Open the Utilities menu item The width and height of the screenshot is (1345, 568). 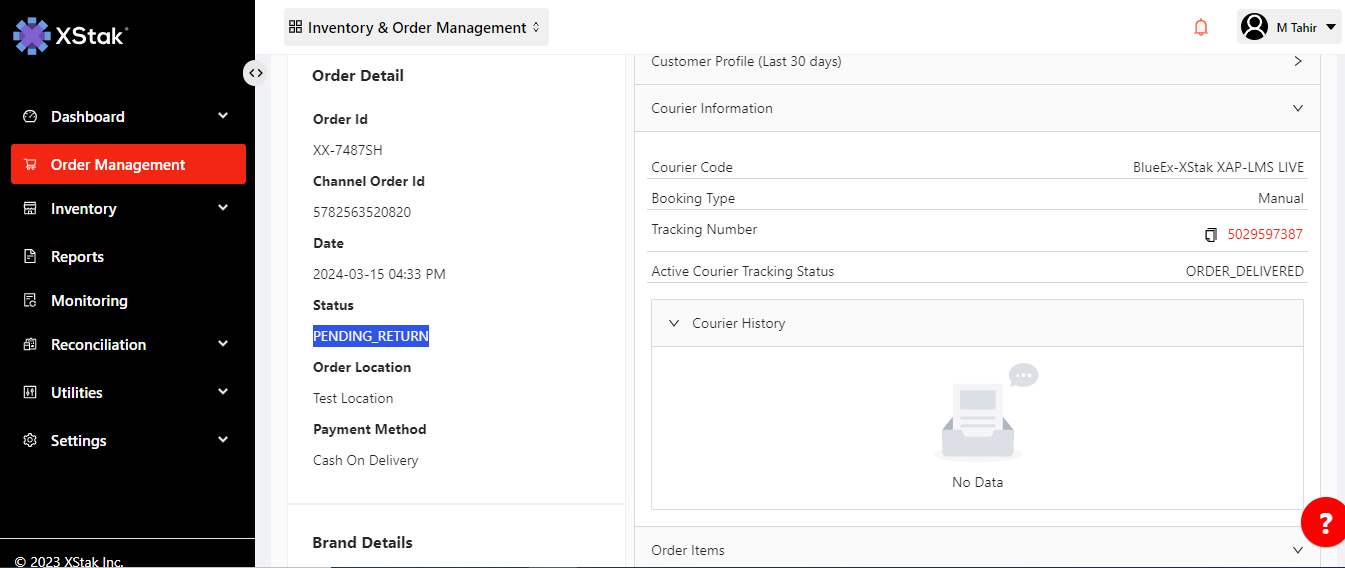click(77, 393)
